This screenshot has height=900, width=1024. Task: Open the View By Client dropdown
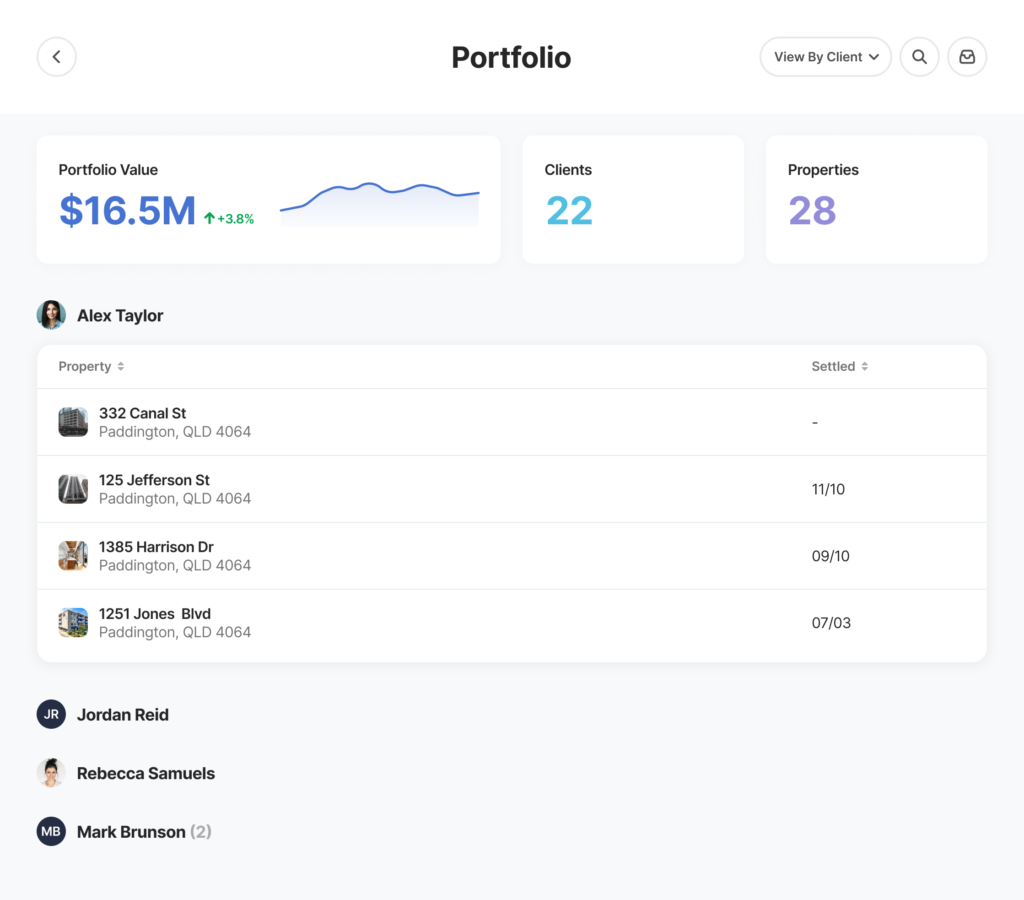pos(825,57)
